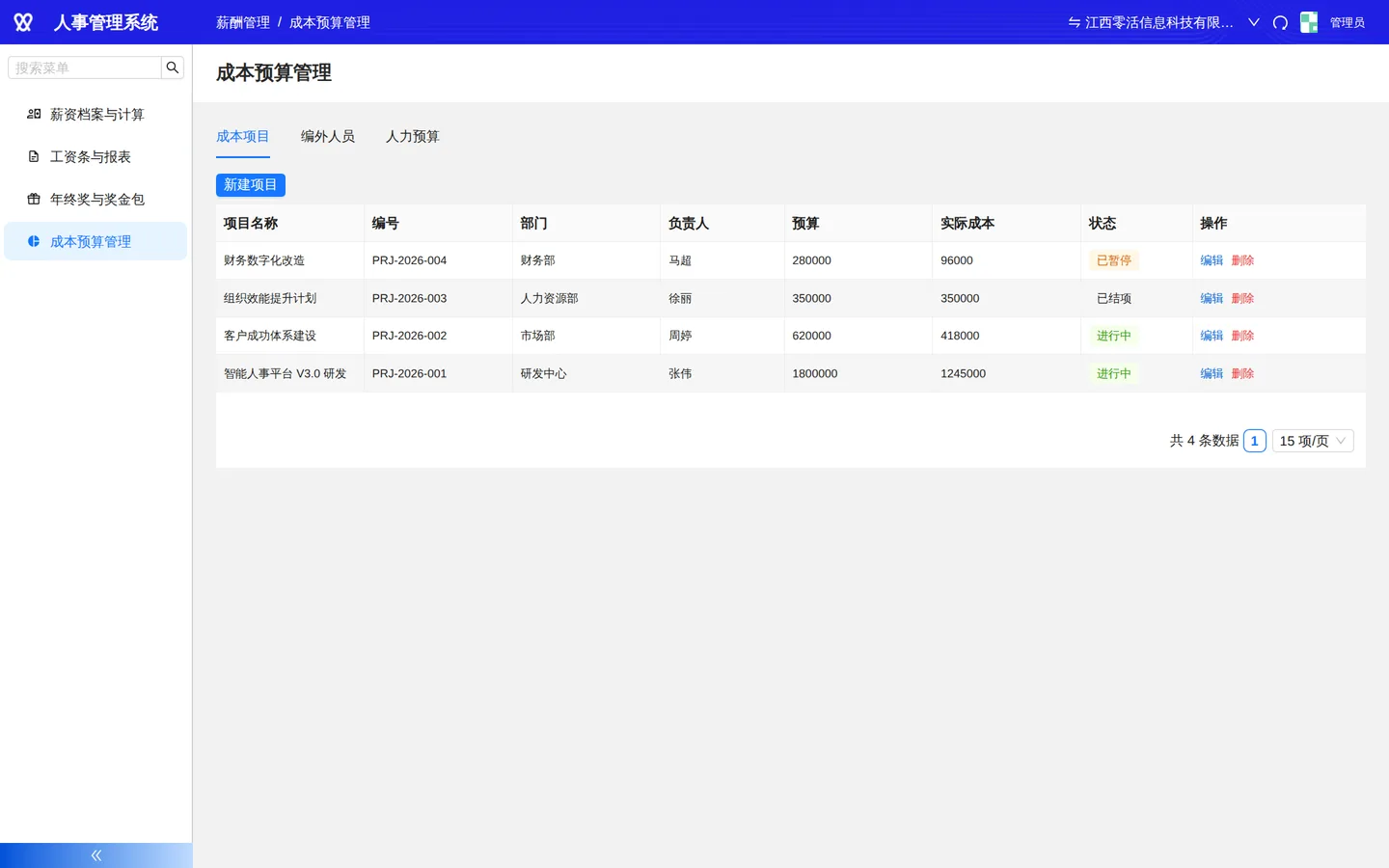
Task: Edit the 智能人事平台 V3.0 研发 project
Action: tap(1212, 373)
